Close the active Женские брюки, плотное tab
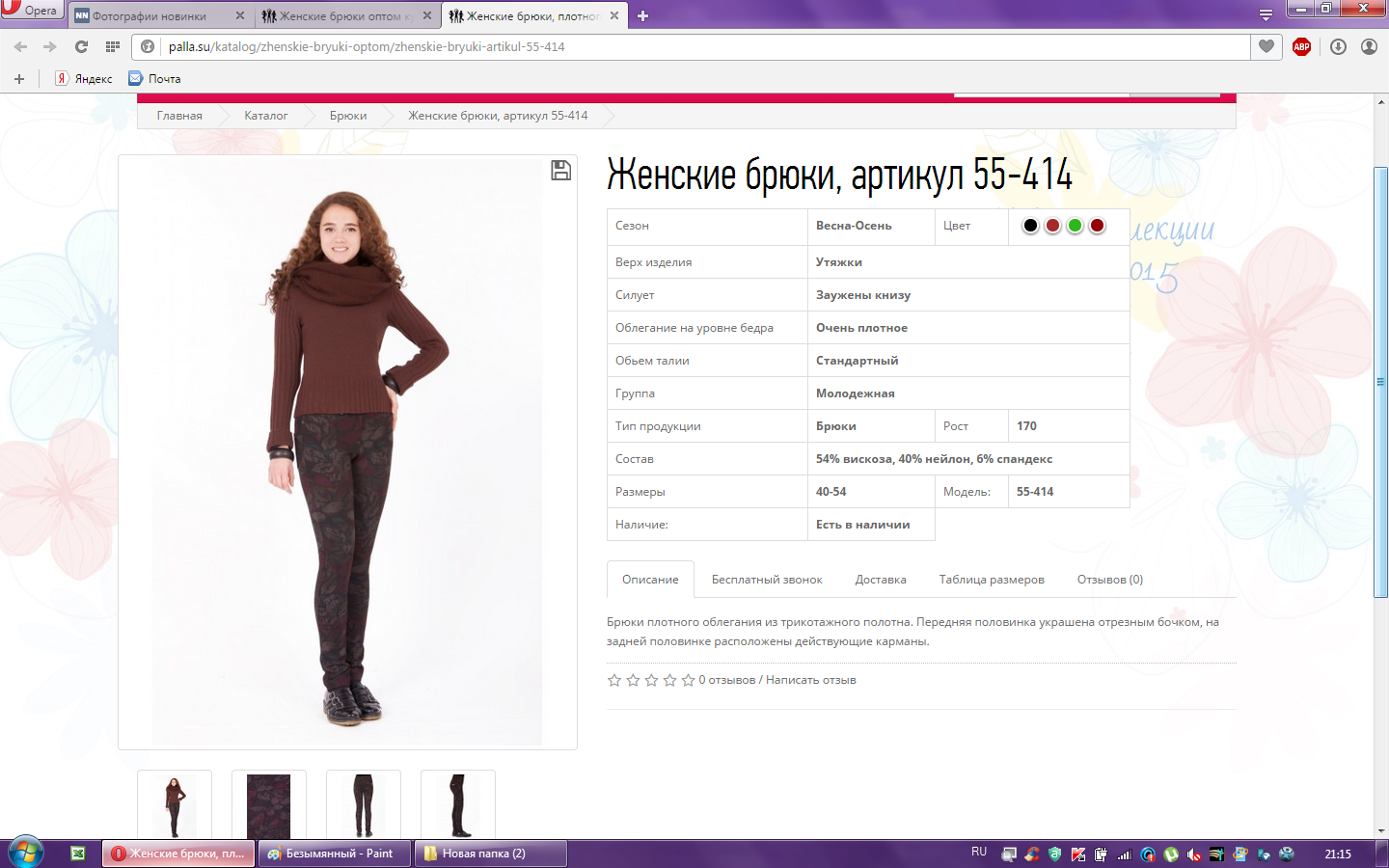The width and height of the screenshot is (1389, 868). point(614,15)
